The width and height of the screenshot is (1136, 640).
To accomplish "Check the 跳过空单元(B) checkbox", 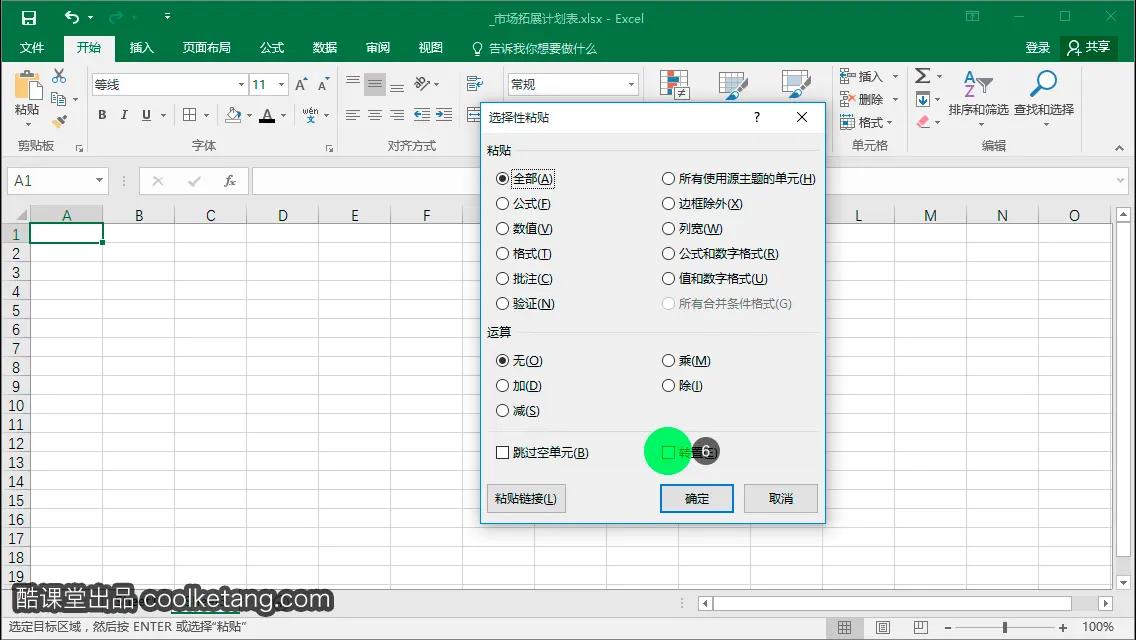I will (542, 452).
